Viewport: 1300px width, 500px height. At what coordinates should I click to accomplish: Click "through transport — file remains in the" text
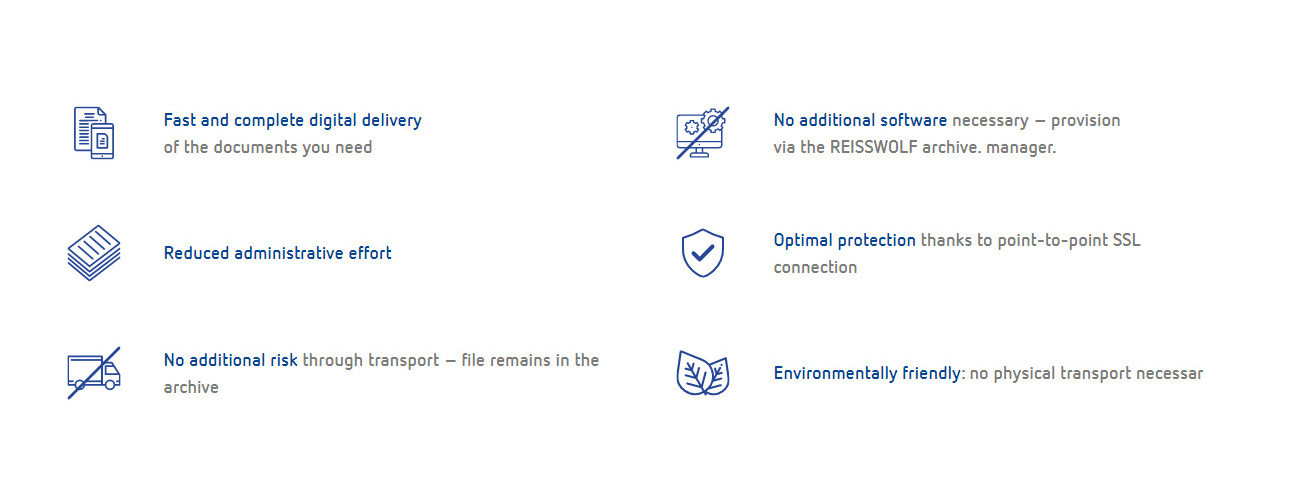pos(451,360)
